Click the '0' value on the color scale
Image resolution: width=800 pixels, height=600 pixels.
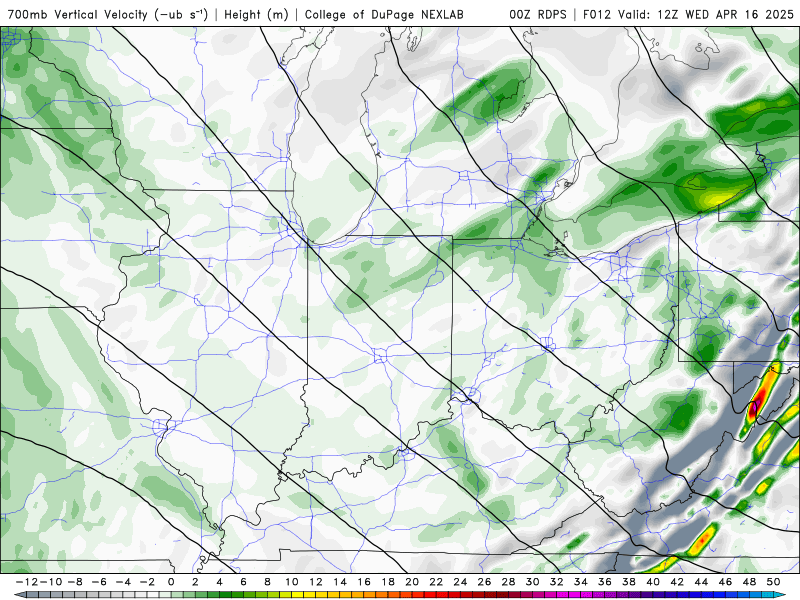point(171,582)
